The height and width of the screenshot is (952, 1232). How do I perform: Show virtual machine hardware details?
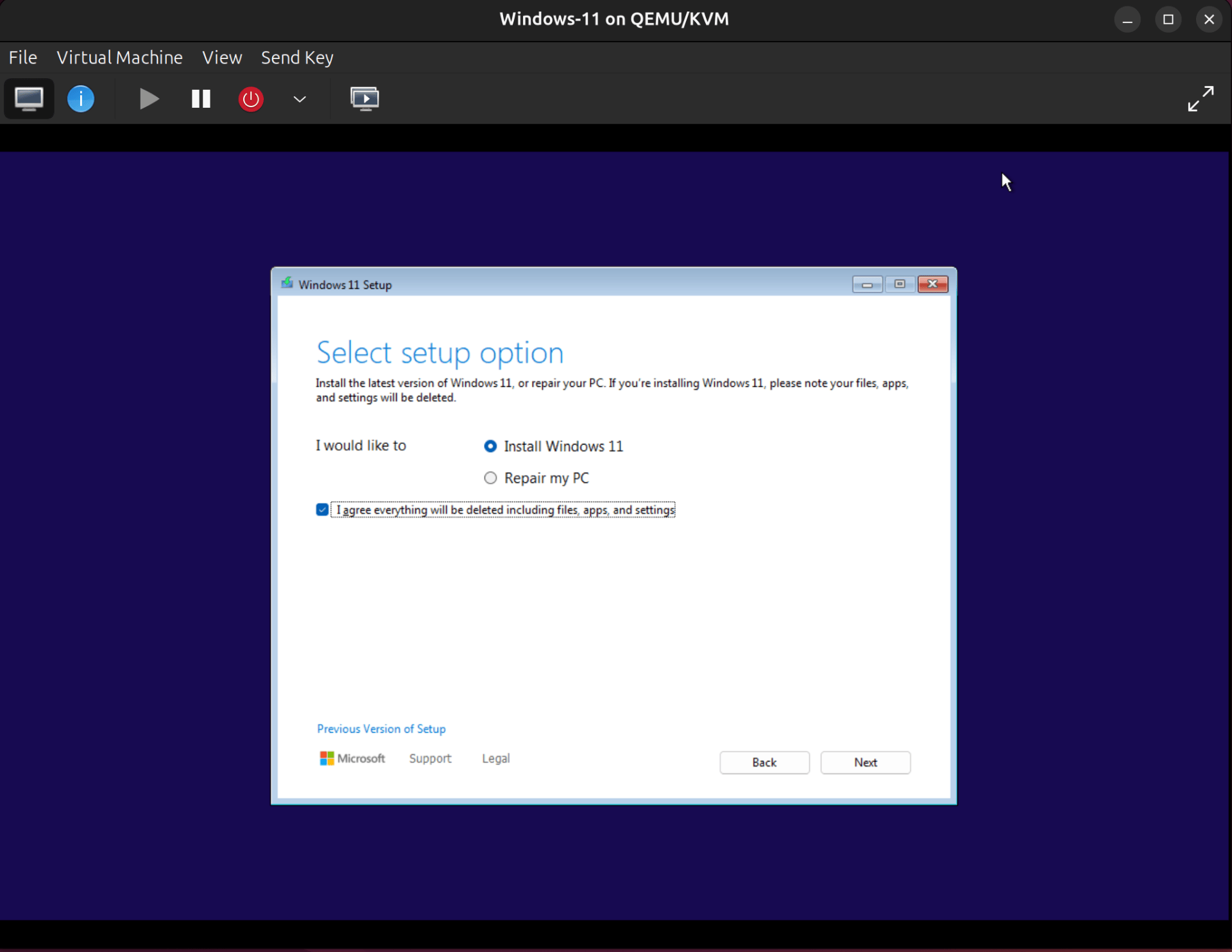[80, 98]
